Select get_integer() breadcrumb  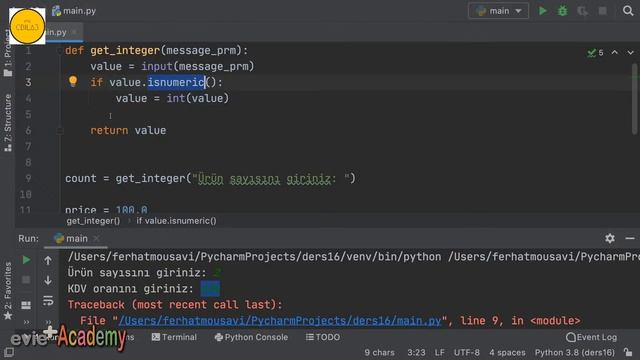tap(93, 221)
